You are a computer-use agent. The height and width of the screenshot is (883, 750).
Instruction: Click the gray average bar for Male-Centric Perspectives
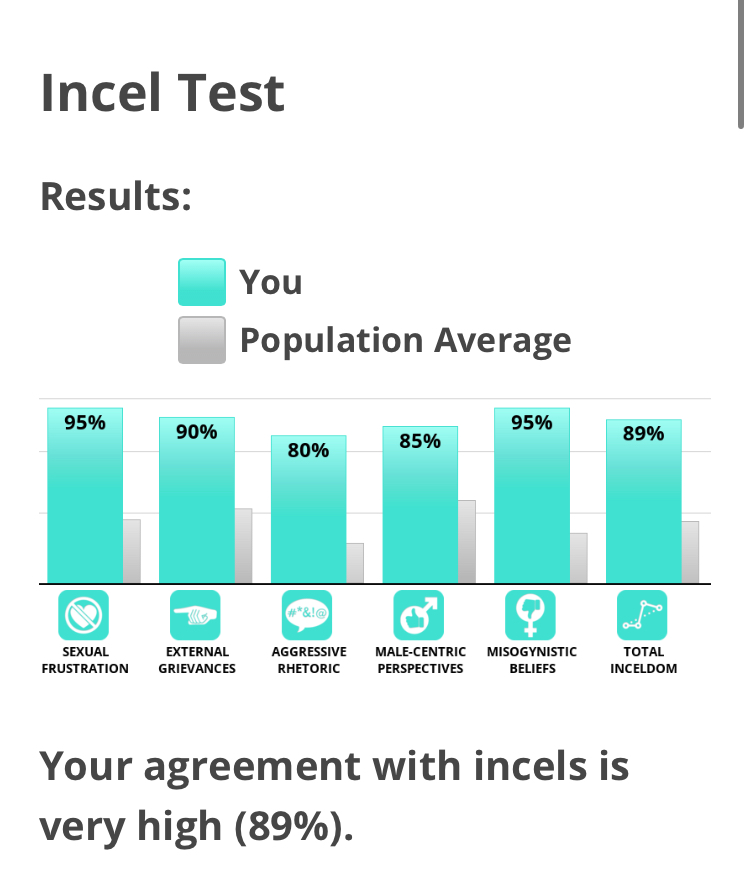467,542
